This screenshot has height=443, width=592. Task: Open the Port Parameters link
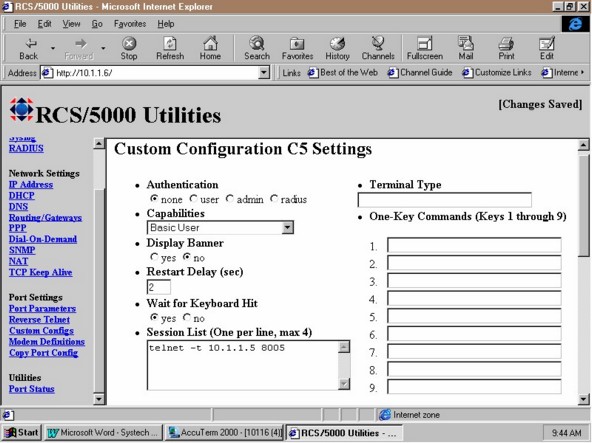coord(42,309)
